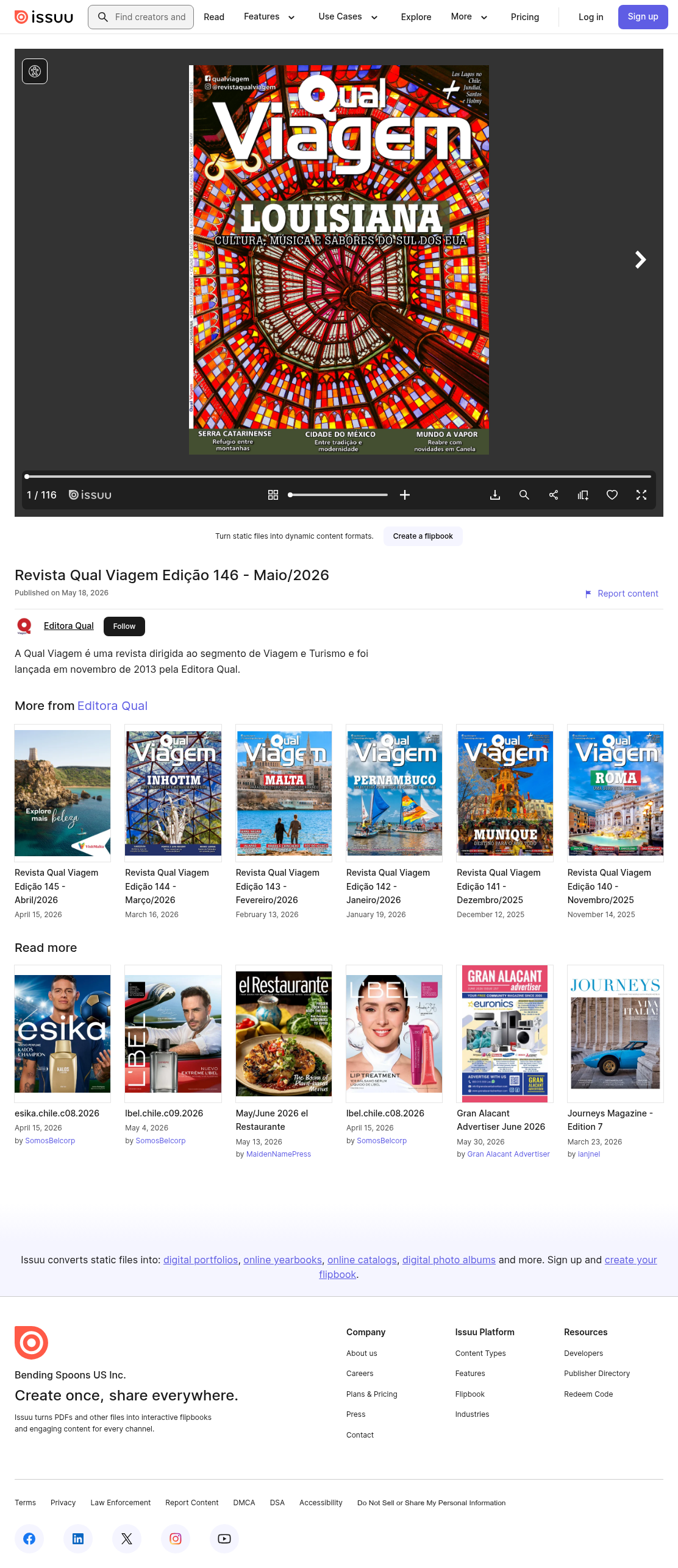The width and height of the screenshot is (678, 1568).
Task: Open the Explore menu item
Action: point(416,17)
